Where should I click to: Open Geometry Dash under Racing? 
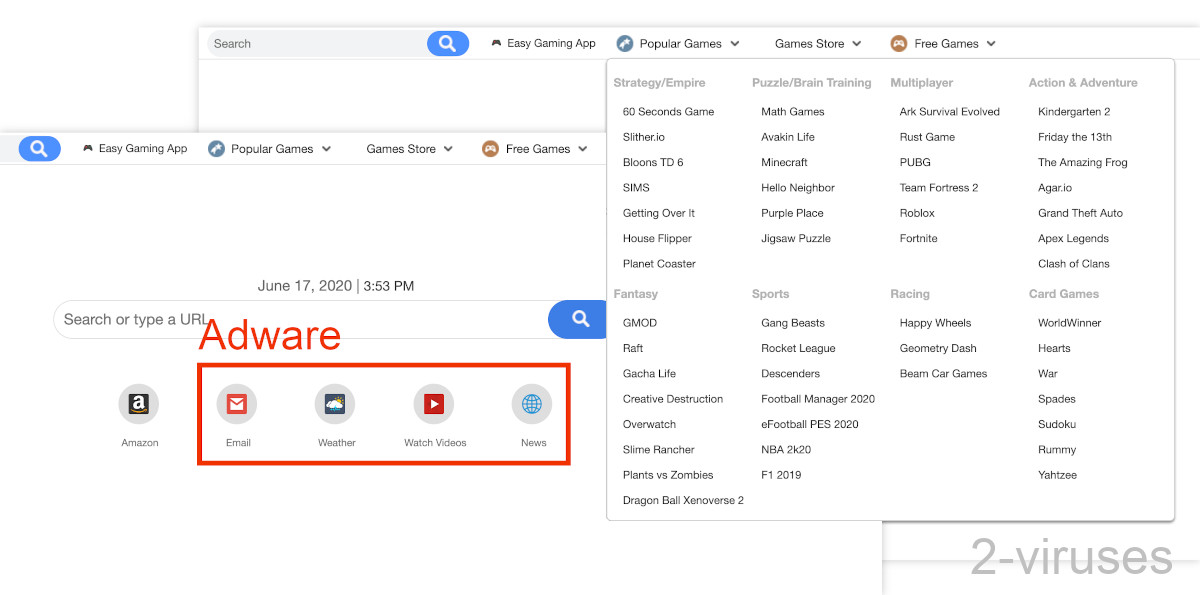[938, 348]
